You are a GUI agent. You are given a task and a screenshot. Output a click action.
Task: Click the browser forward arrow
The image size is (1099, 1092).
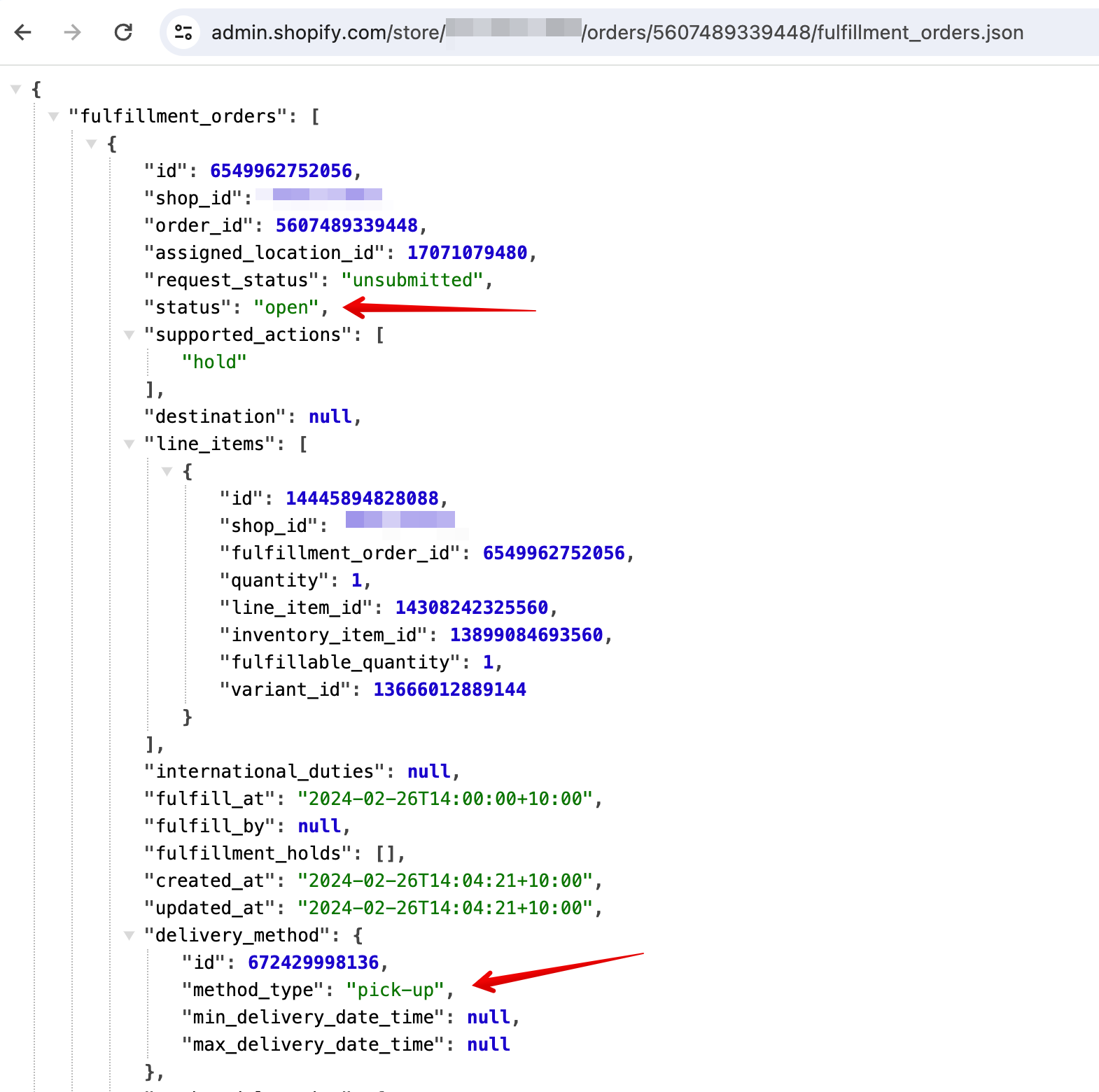tap(73, 32)
